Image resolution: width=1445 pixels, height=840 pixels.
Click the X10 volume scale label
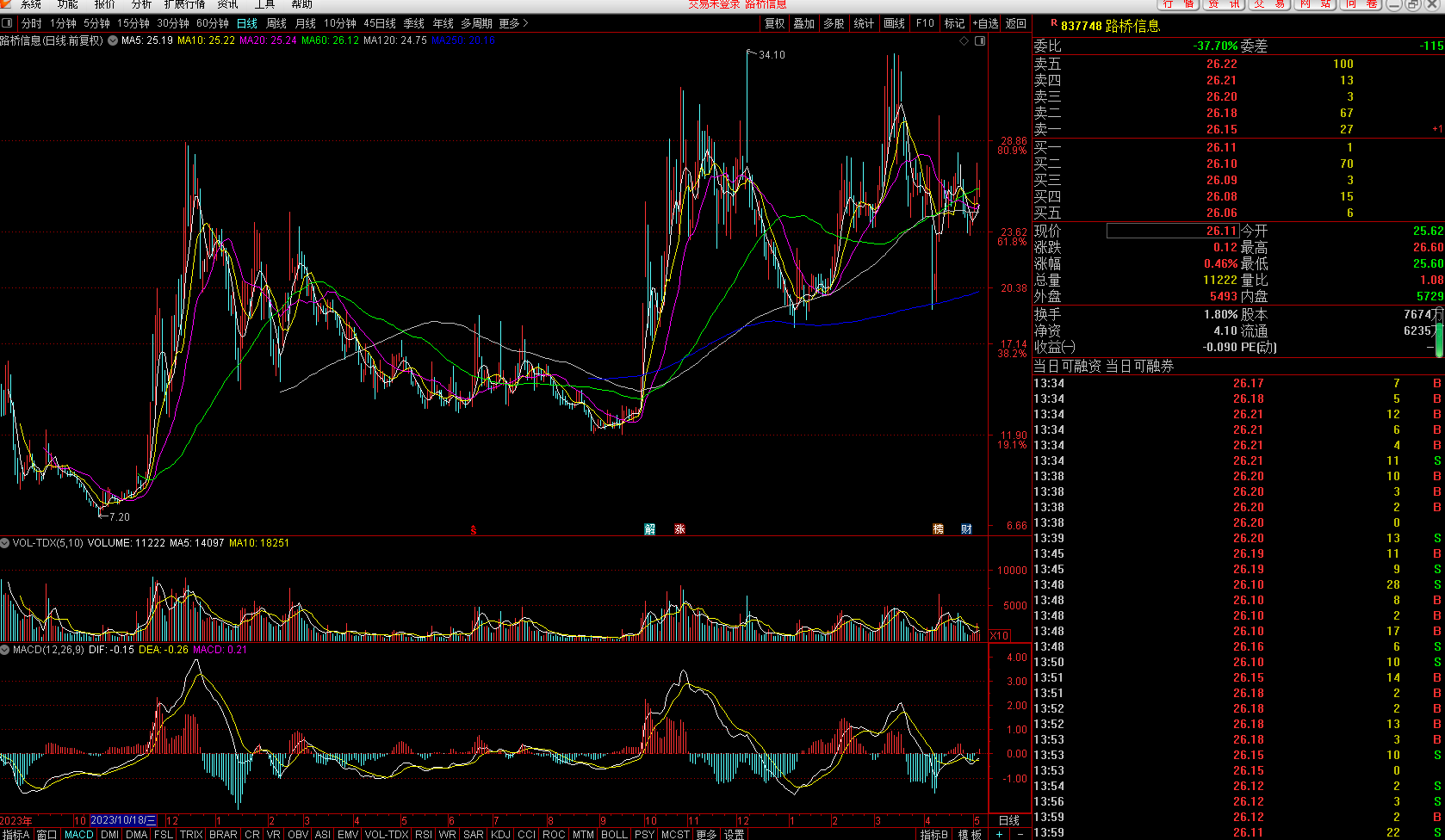coord(999,636)
